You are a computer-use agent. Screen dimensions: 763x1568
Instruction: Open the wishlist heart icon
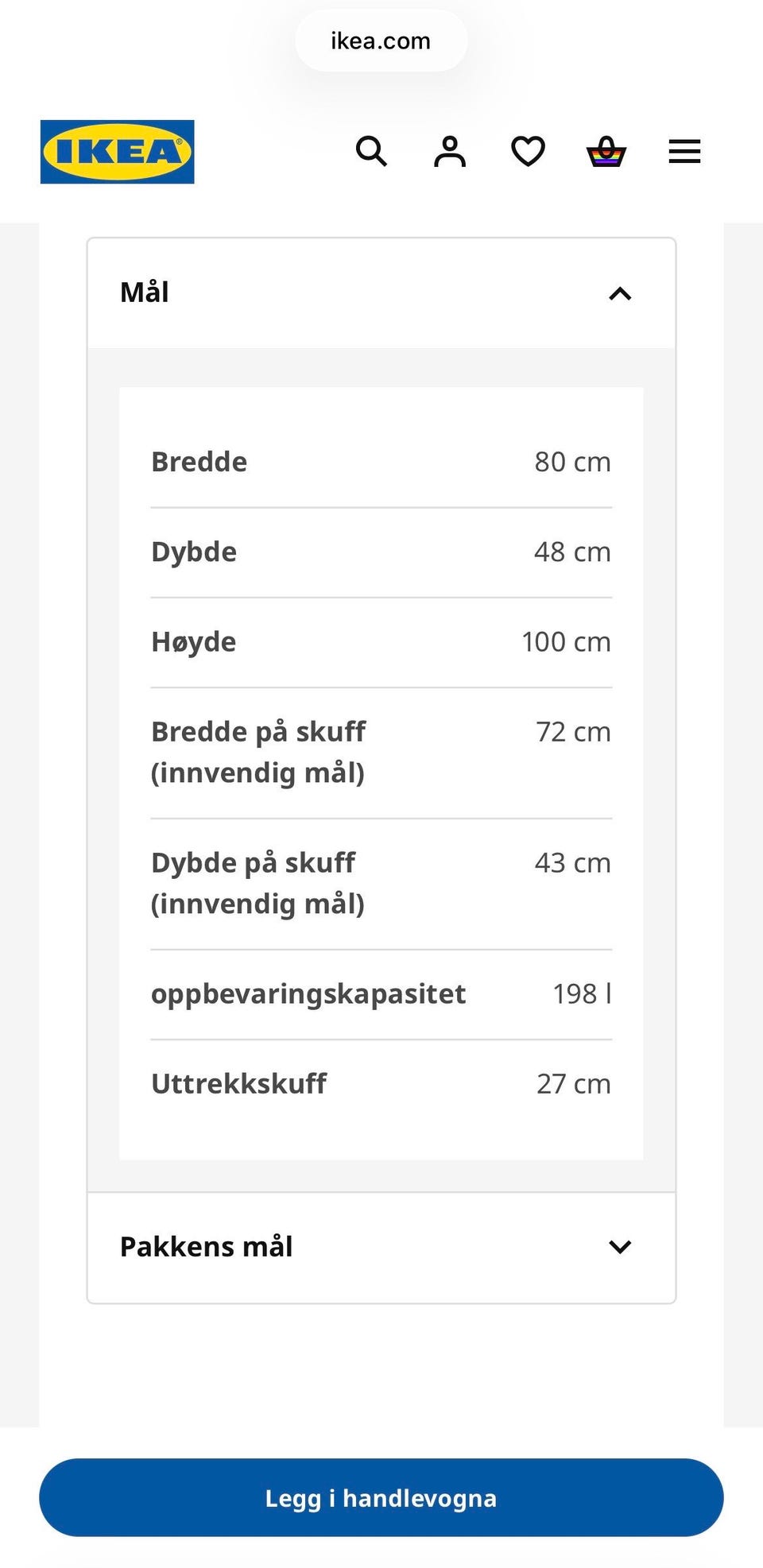[x=528, y=151]
